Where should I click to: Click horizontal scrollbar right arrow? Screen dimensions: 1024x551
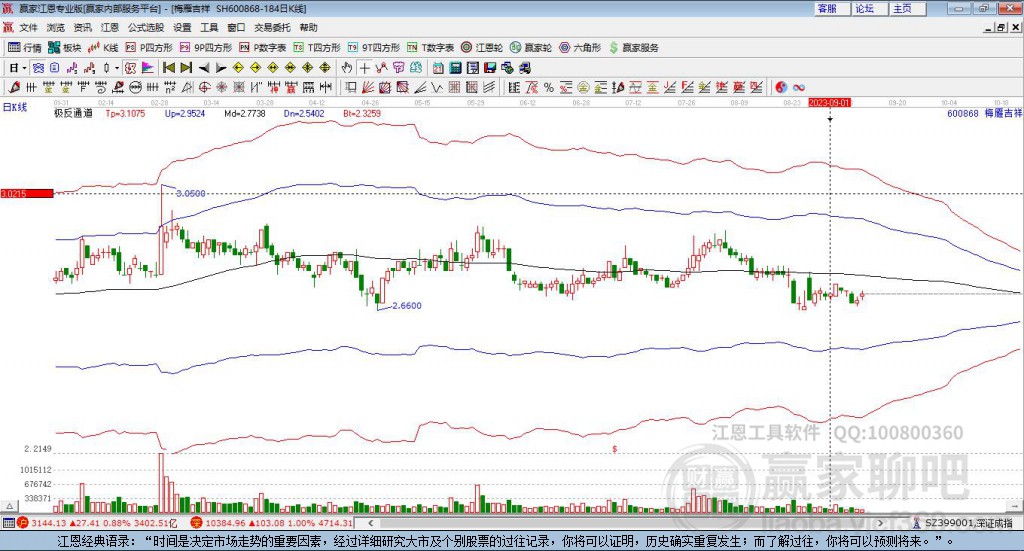(x=880, y=523)
